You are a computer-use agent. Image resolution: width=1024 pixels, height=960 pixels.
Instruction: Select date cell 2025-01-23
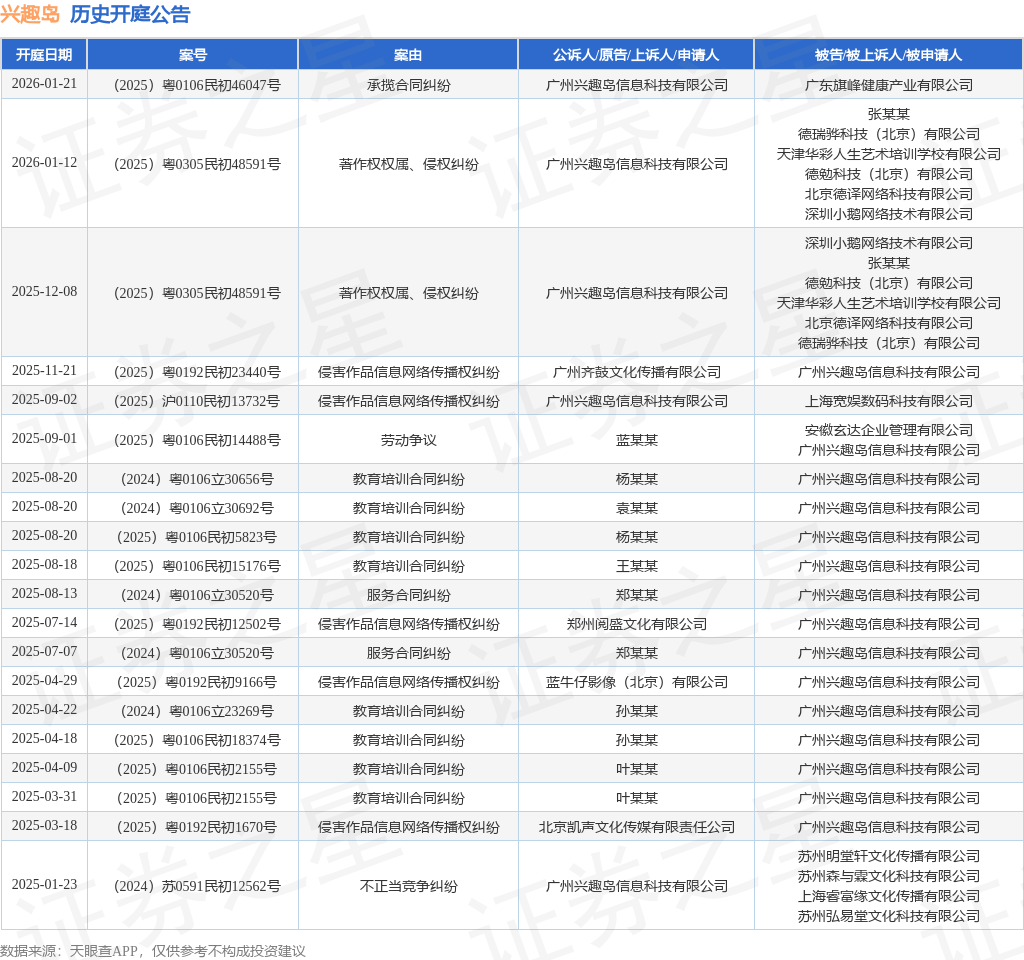(x=44, y=885)
